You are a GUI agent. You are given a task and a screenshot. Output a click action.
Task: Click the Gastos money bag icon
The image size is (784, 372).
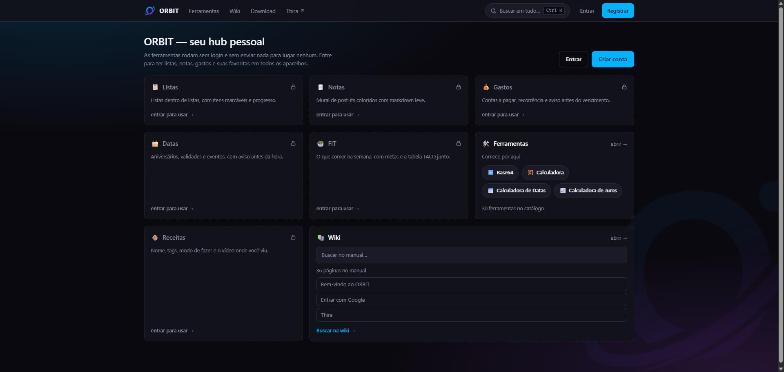[x=486, y=87]
